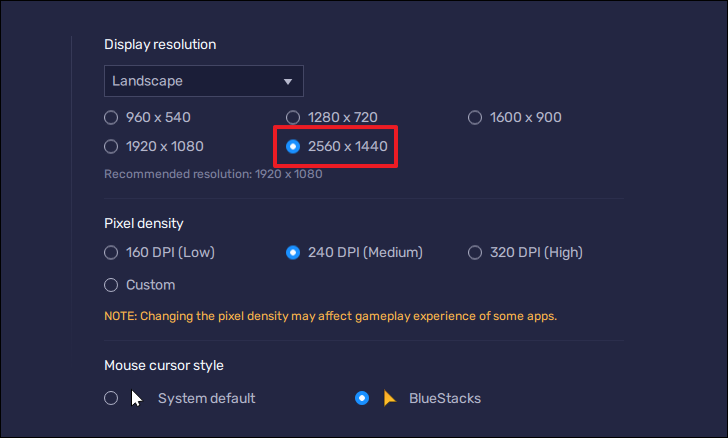Open the Landscape orientation dropdown
The width and height of the screenshot is (728, 438).
tap(204, 81)
